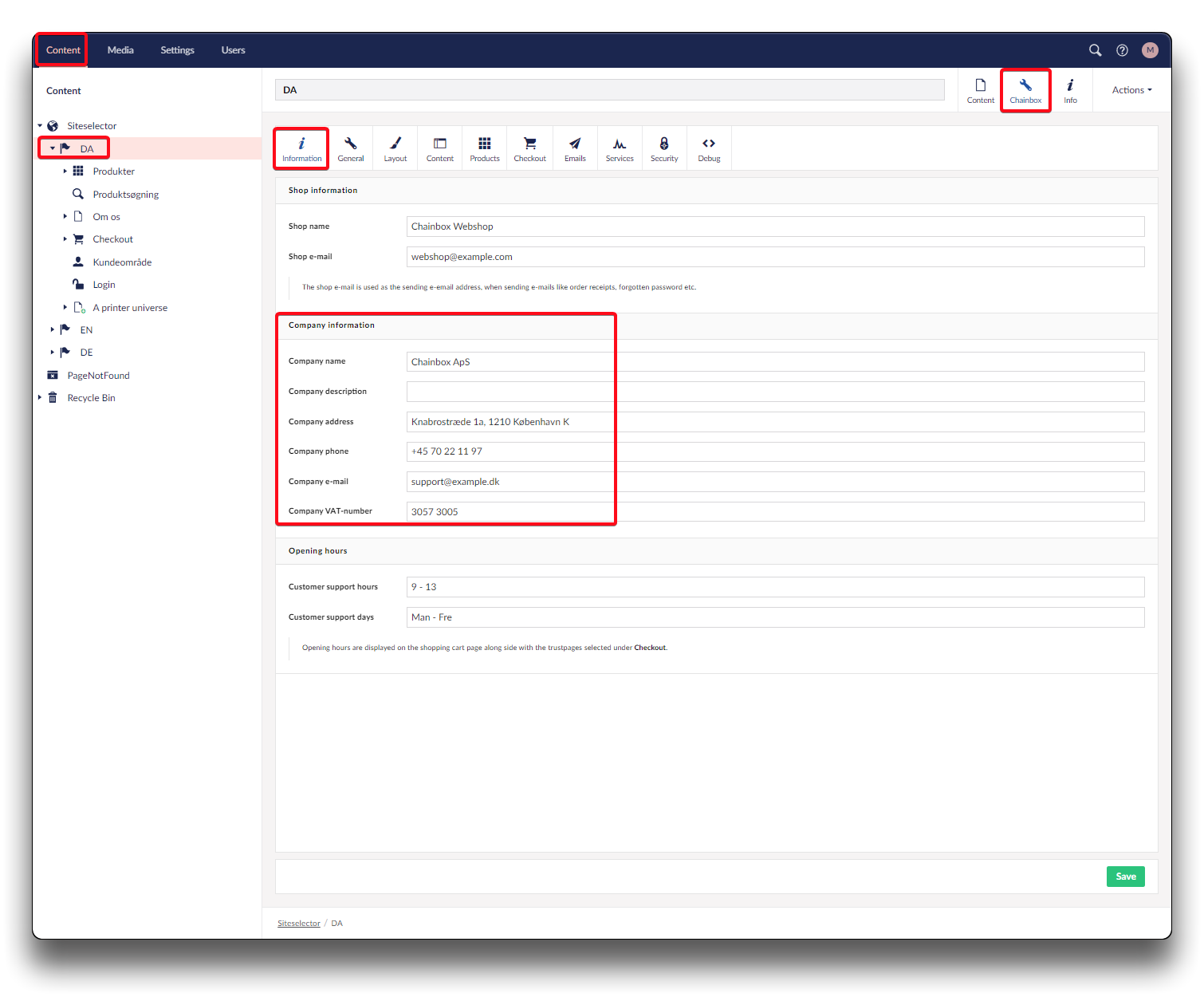The width and height of the screenshot is (1204, 997).
Task: Select the Security padlock tab
Action: pyautogui.click(x=663, y=148)
